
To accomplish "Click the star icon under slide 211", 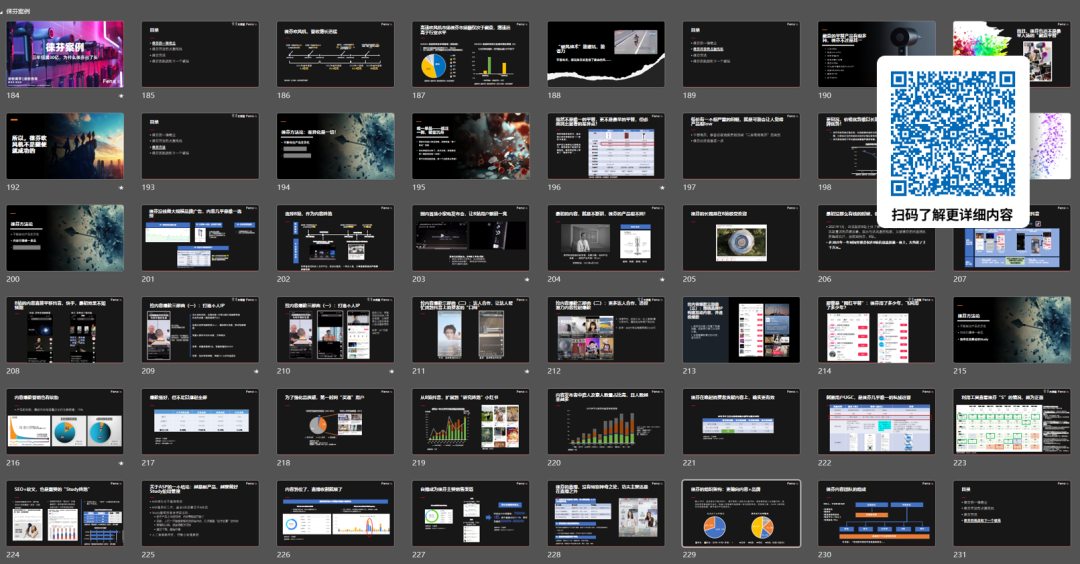I will pos(527,371).
